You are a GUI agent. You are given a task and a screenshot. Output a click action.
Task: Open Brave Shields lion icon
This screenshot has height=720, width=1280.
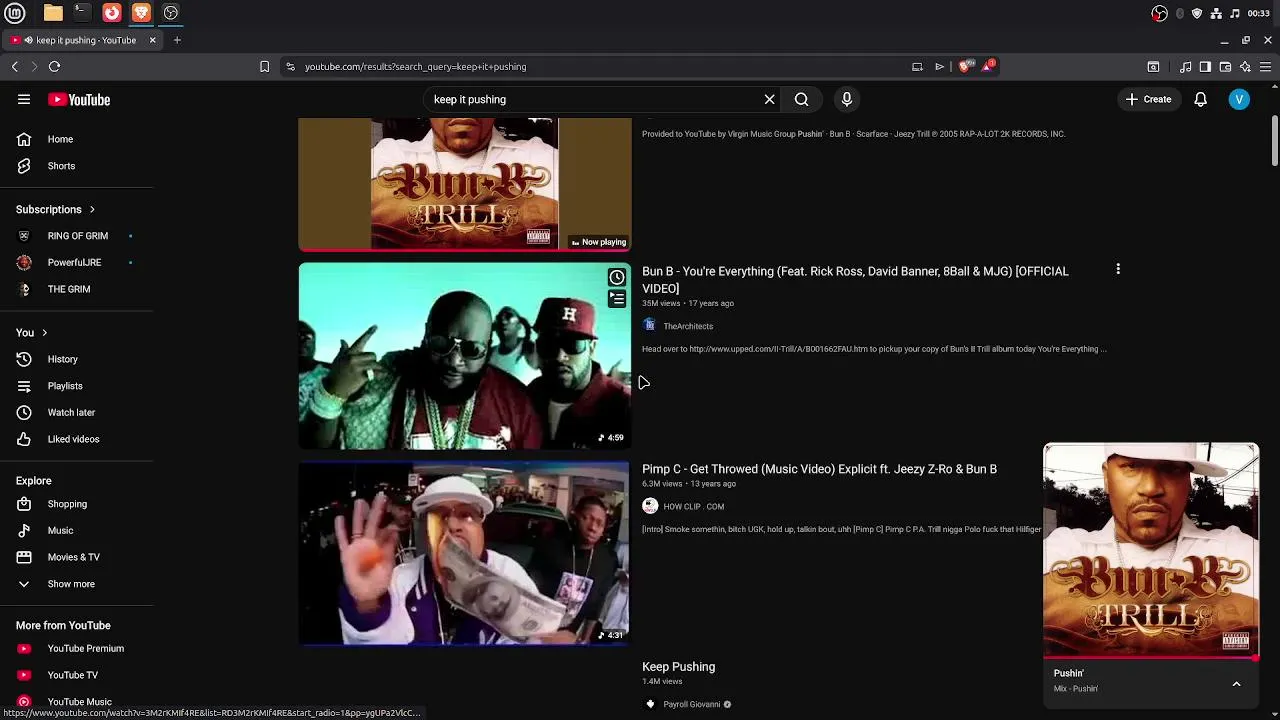[x=965, y=67]
